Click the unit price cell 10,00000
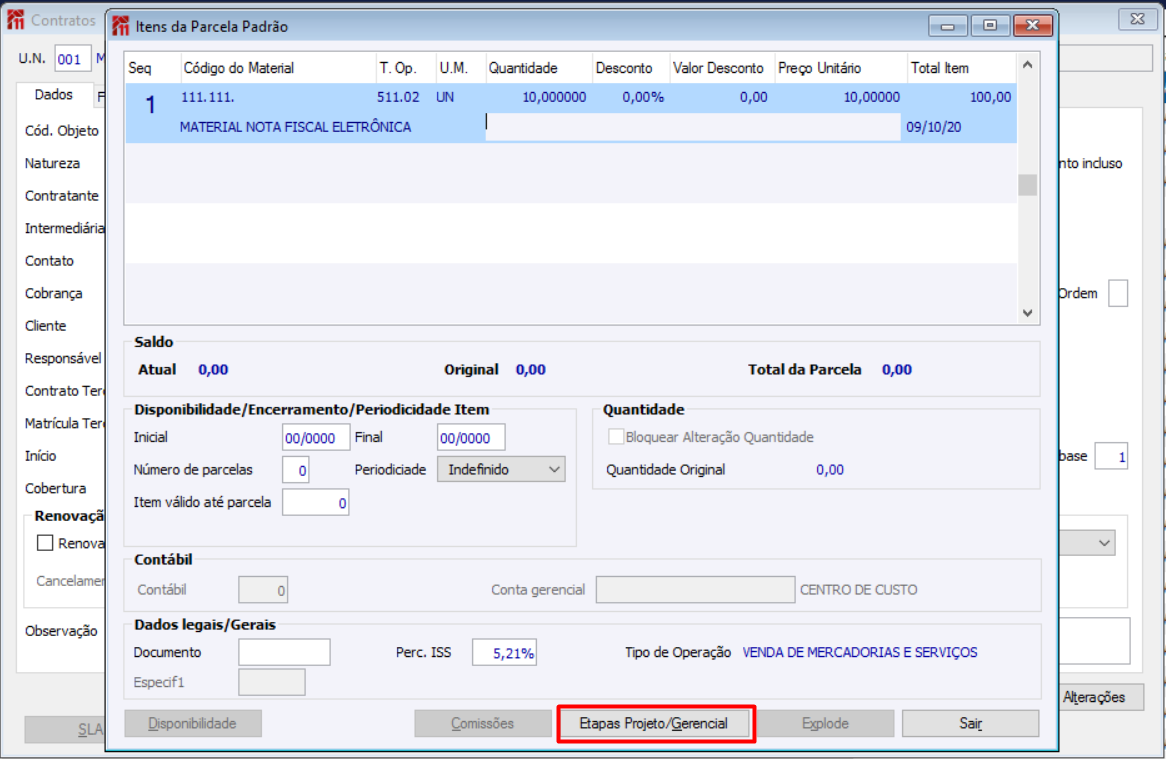This screenshot has width=1166, height=759. (x=872, y=97)
